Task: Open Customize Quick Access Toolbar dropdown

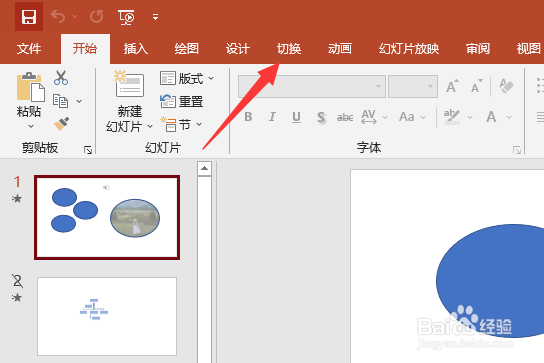Action: (155, 17)
